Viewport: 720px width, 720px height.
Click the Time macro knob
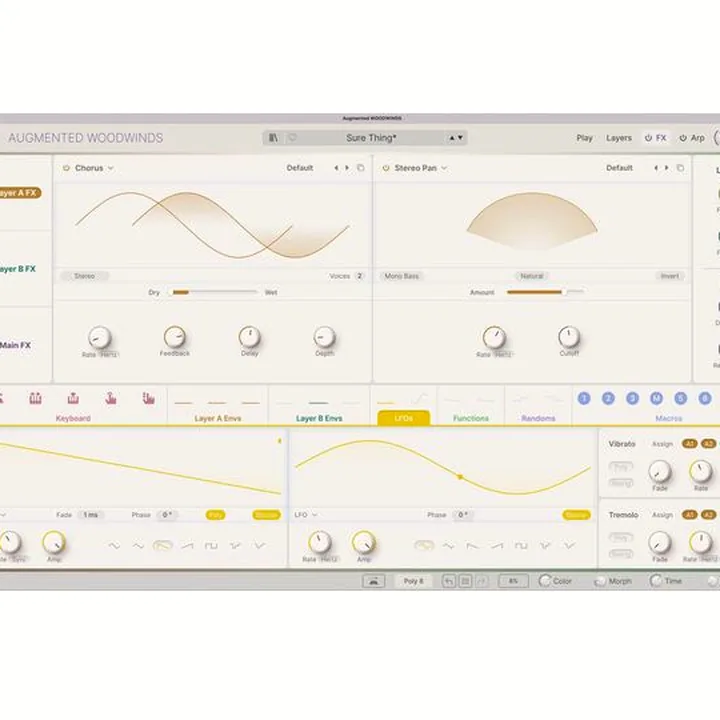[x=656, y=581]
